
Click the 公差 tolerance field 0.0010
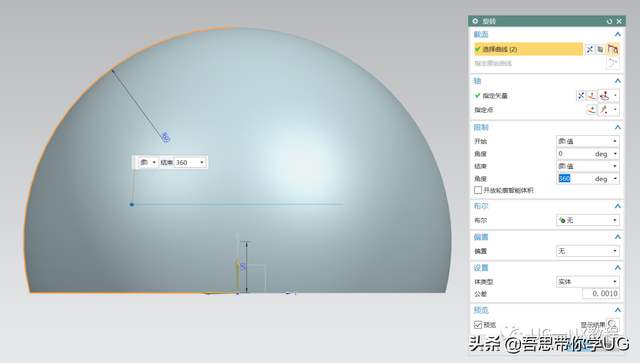tap(600, 294)
